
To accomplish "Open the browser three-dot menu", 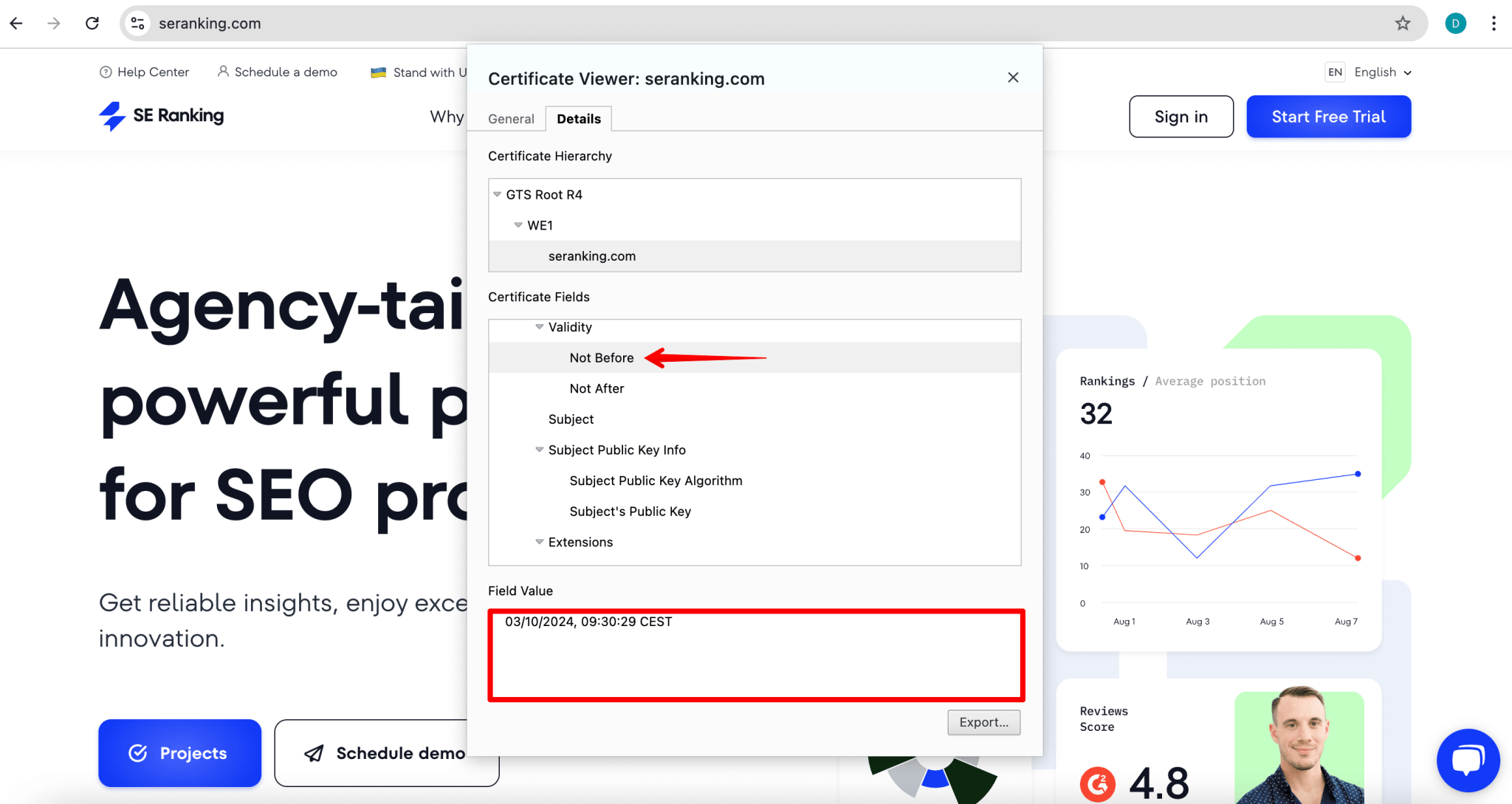I will click(1494, 23).
